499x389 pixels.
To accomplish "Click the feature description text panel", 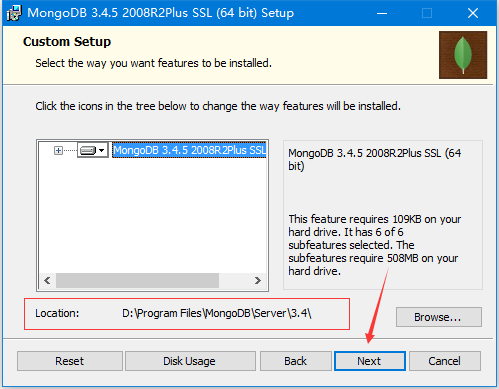I will 383,215.
